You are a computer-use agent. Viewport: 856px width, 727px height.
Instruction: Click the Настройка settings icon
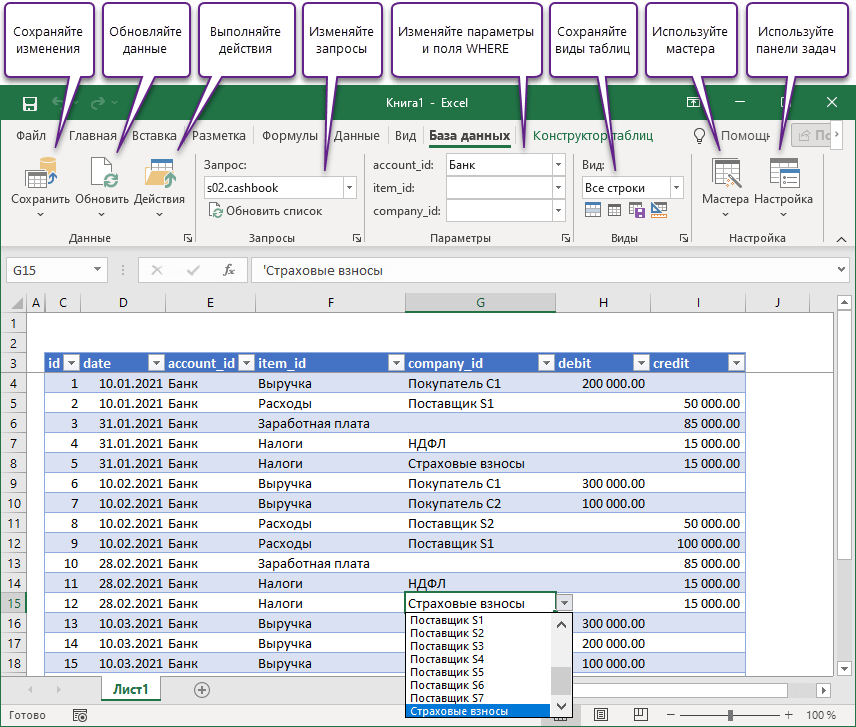click(x=783, y=177)
